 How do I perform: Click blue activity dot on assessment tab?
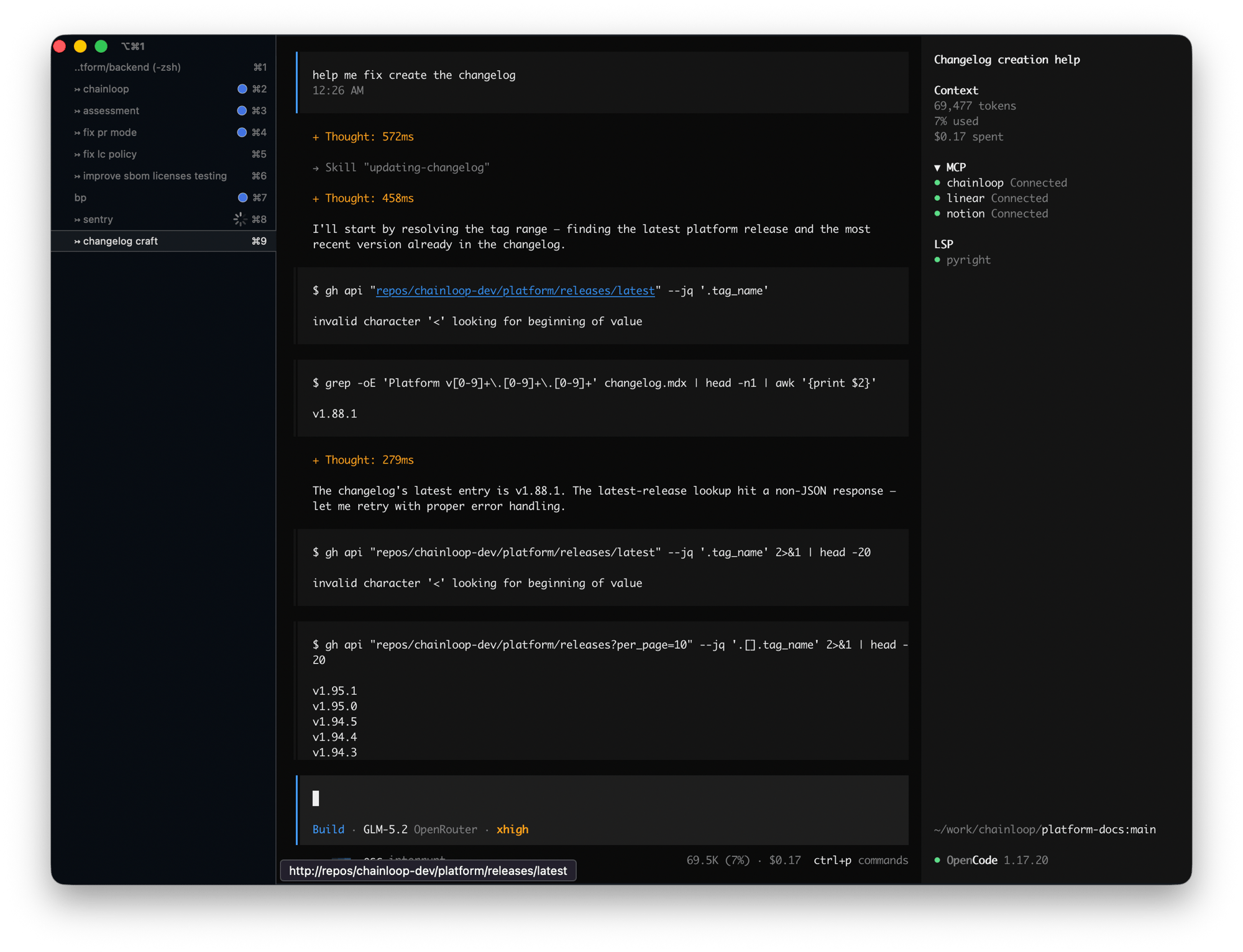(x=242, y=111)
